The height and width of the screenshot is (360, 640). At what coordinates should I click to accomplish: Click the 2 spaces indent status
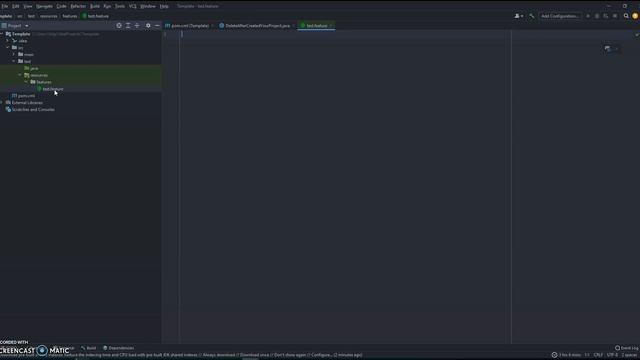pos(629,355)
